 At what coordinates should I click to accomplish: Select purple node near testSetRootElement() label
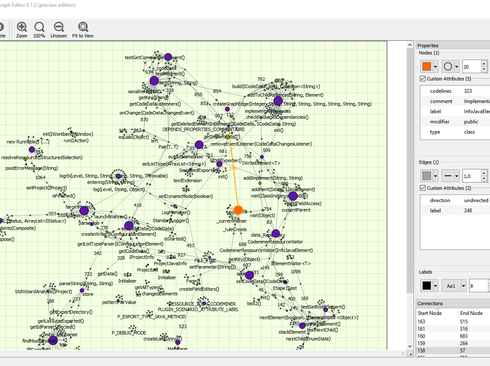point(325,310)
